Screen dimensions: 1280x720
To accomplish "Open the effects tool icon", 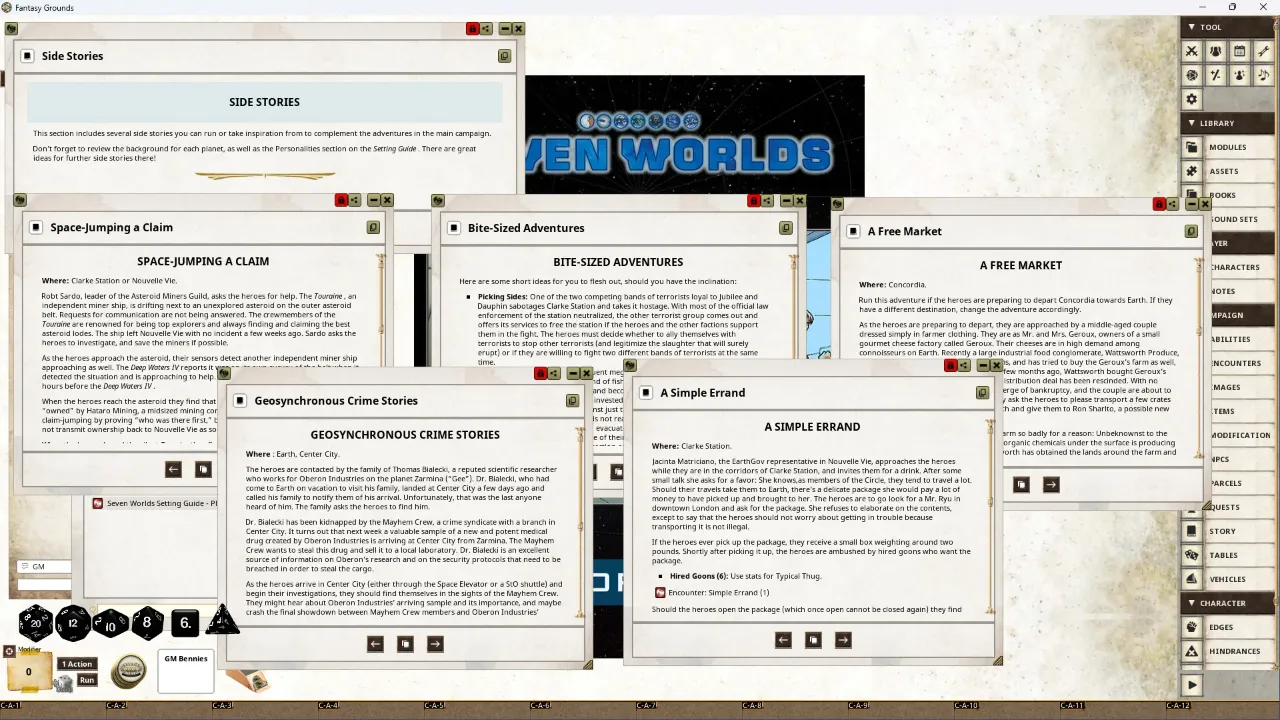I will point(1239,75).
